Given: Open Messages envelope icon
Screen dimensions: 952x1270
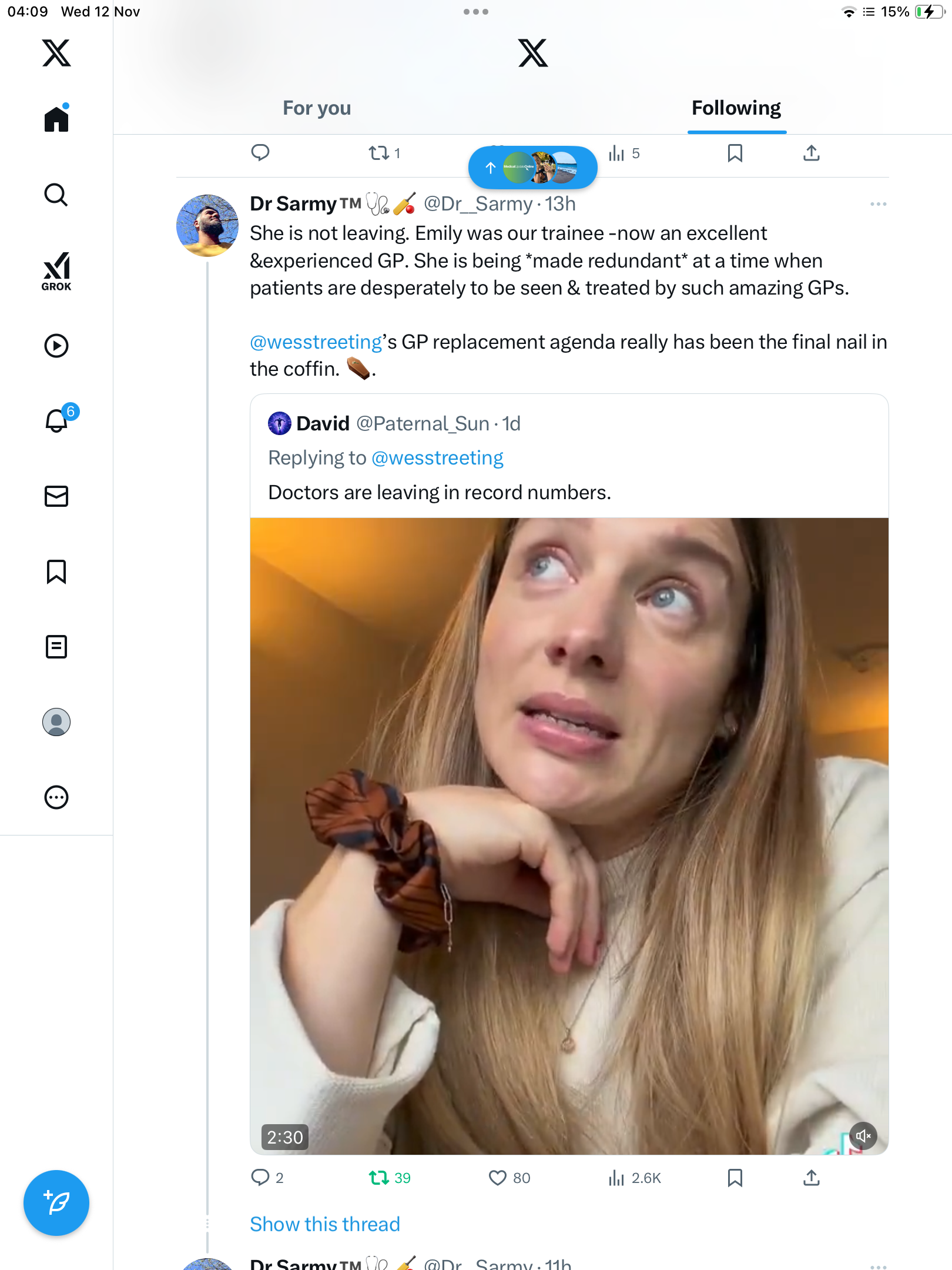Looking at the screenshot, I should pos(56,496).
